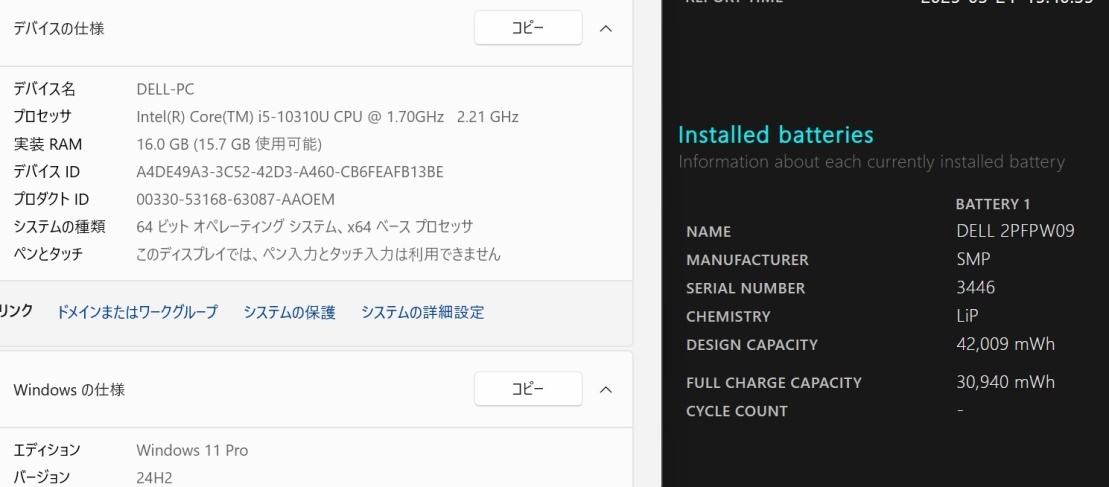1109x487 pixels.
Task: Open ドメインまたはワークグループ link
Action: 137,312
